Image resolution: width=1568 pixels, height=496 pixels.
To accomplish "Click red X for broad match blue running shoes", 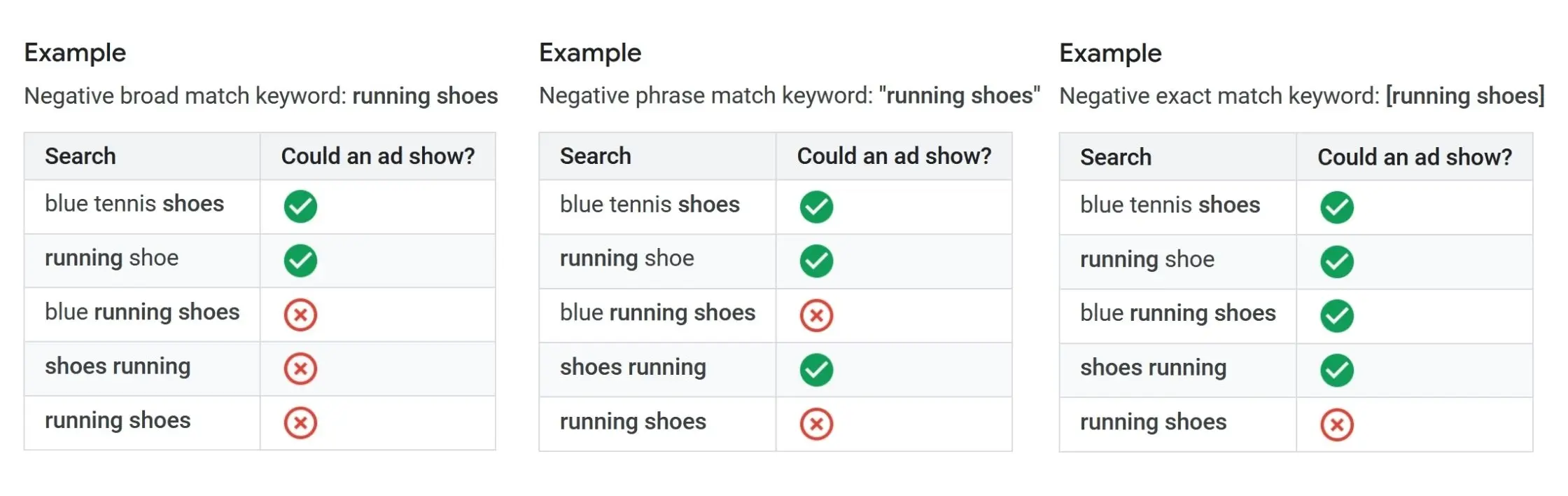I will (x=300, y=315).
